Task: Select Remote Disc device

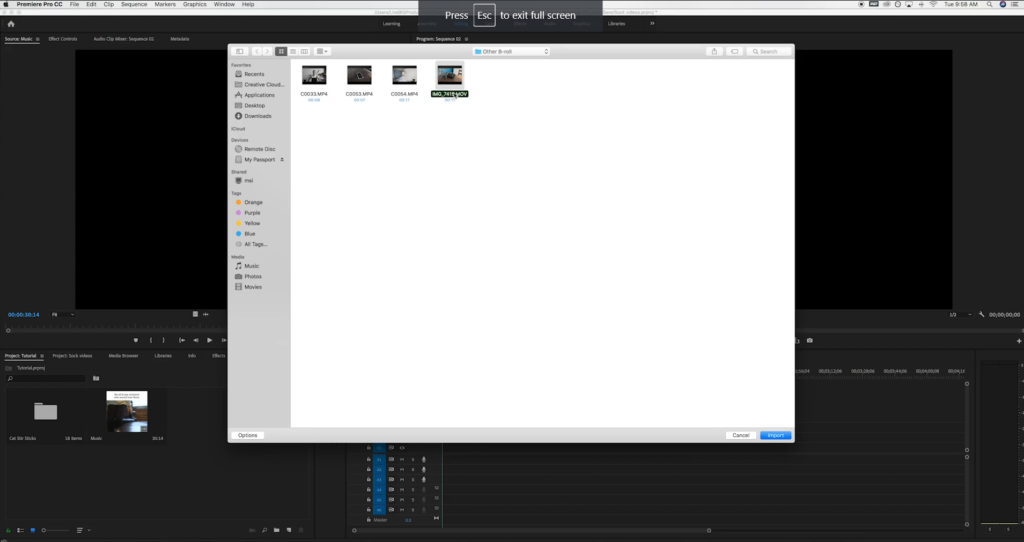Action: point(255,149)
